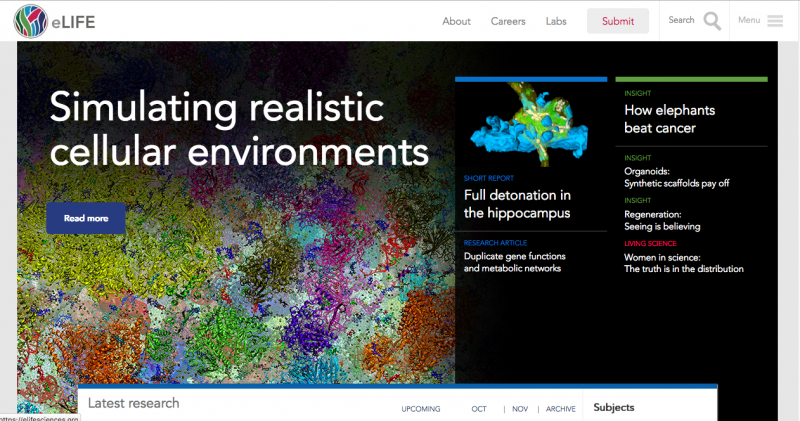800x421 pixels.
Task: Select the UPCOMING research filter
Action: tap(421, 408)
